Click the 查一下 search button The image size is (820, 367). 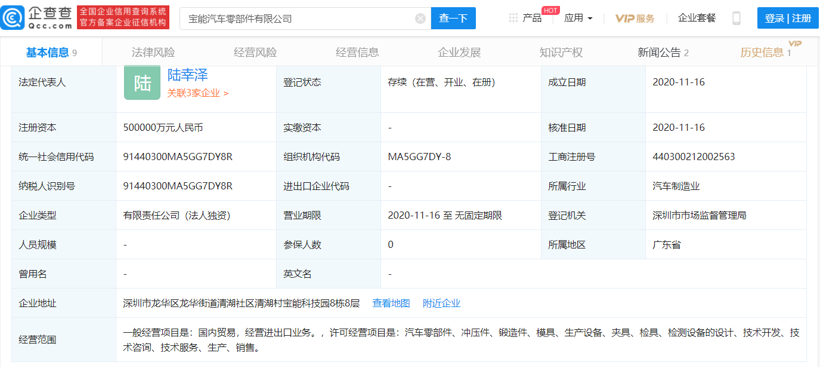453,18
